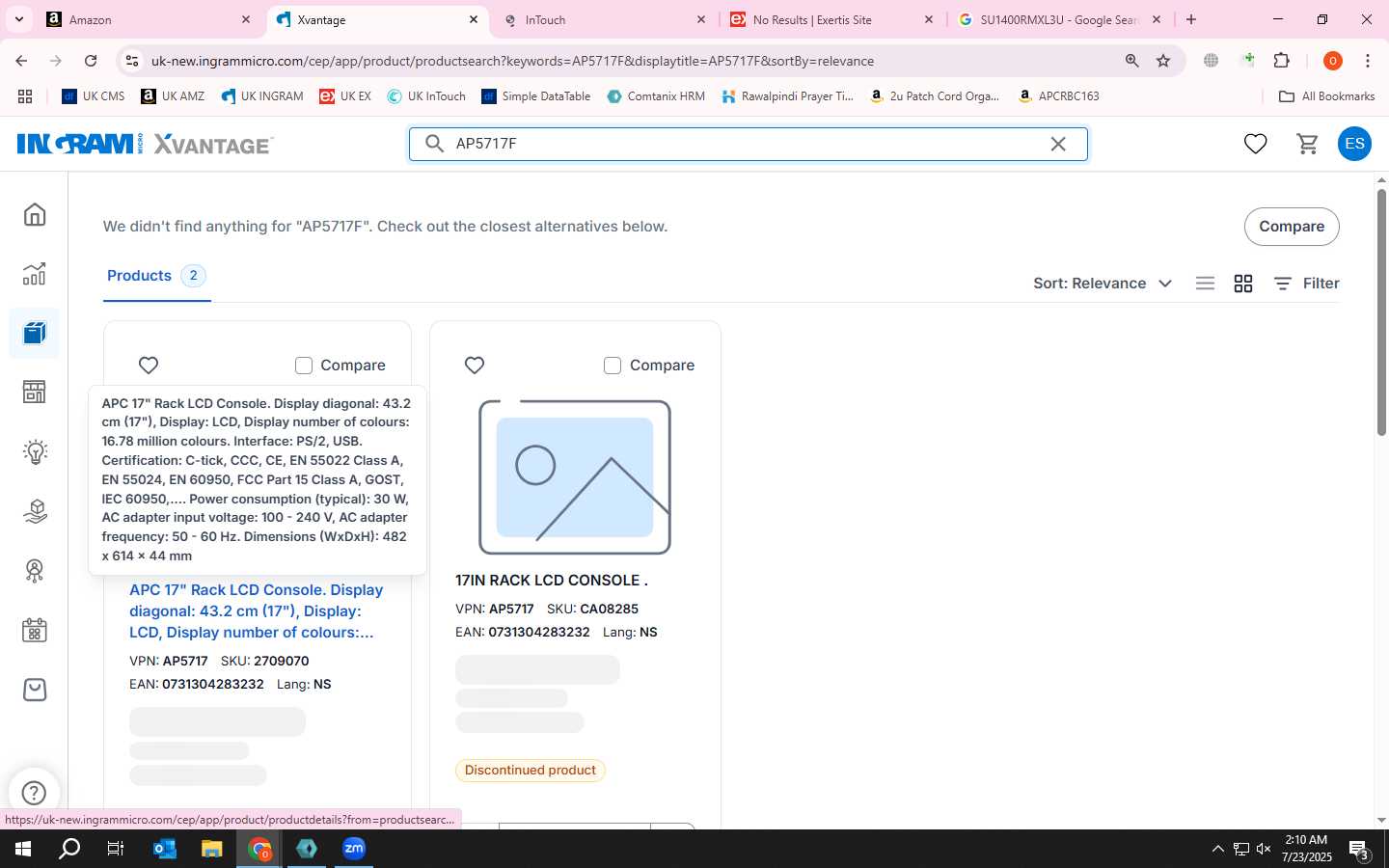Select the Products box icon in sidebar
The height and width of the screenshot is (868, 1389).
[x=35, y=334]
